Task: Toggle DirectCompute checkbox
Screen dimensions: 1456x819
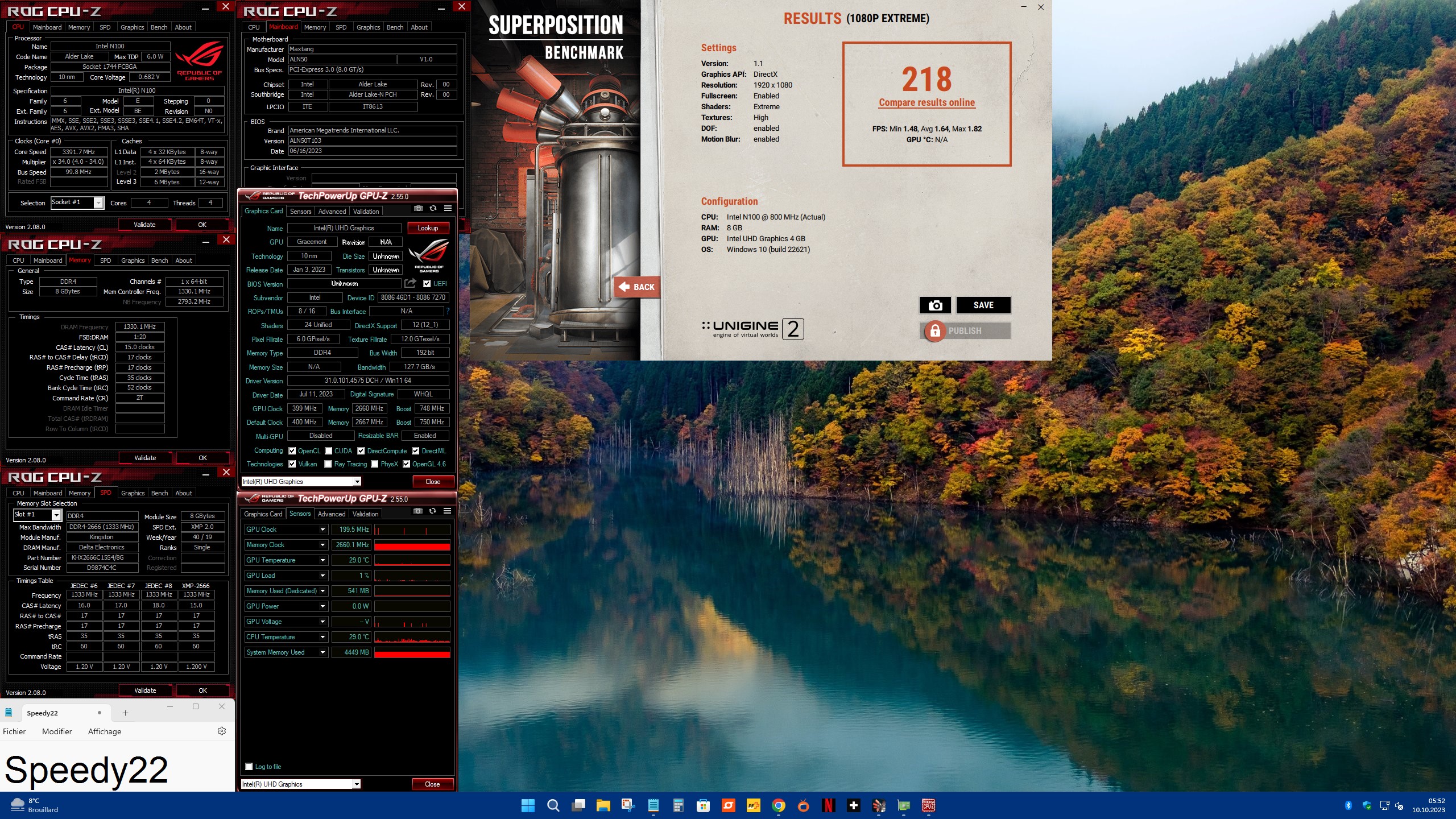Action: click(x=361, y=451)
